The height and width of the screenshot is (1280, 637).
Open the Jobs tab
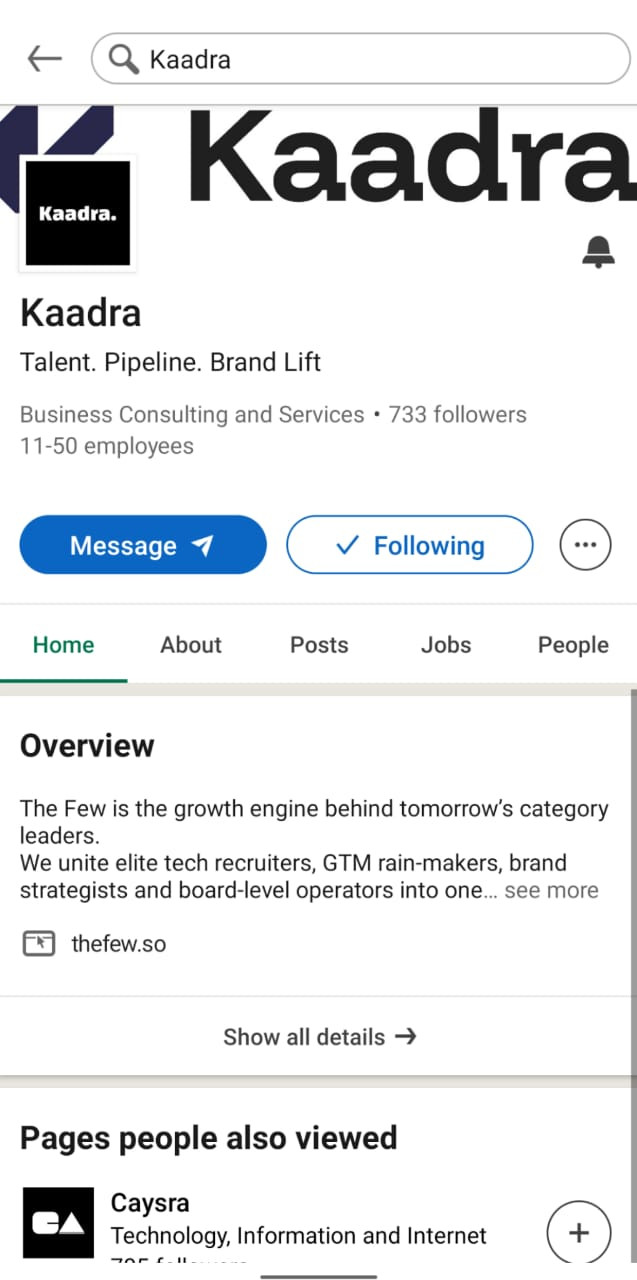(446, 645)
